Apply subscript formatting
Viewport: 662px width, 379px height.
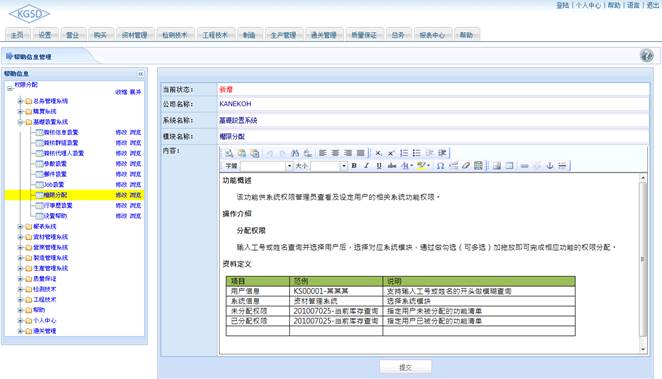pyautogui.click(x=378, y=153)
